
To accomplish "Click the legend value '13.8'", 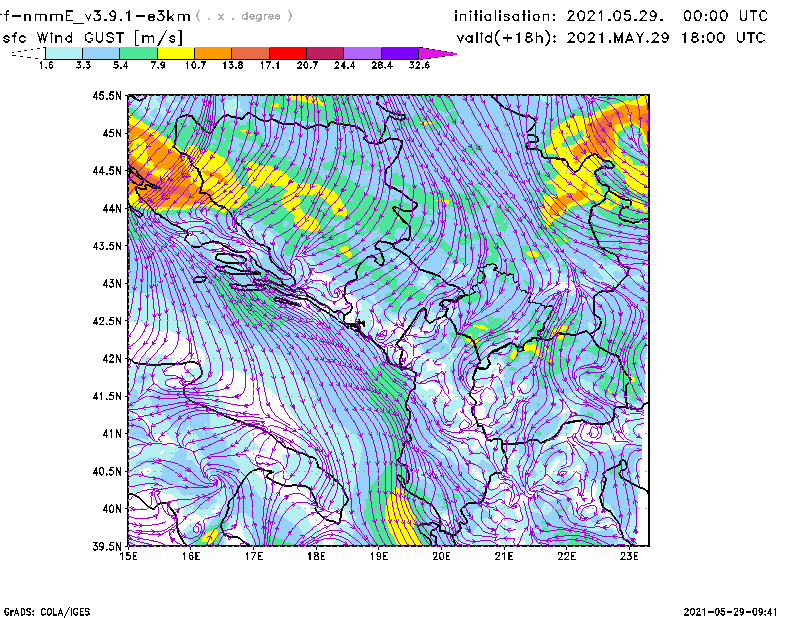I will point(233,65).
